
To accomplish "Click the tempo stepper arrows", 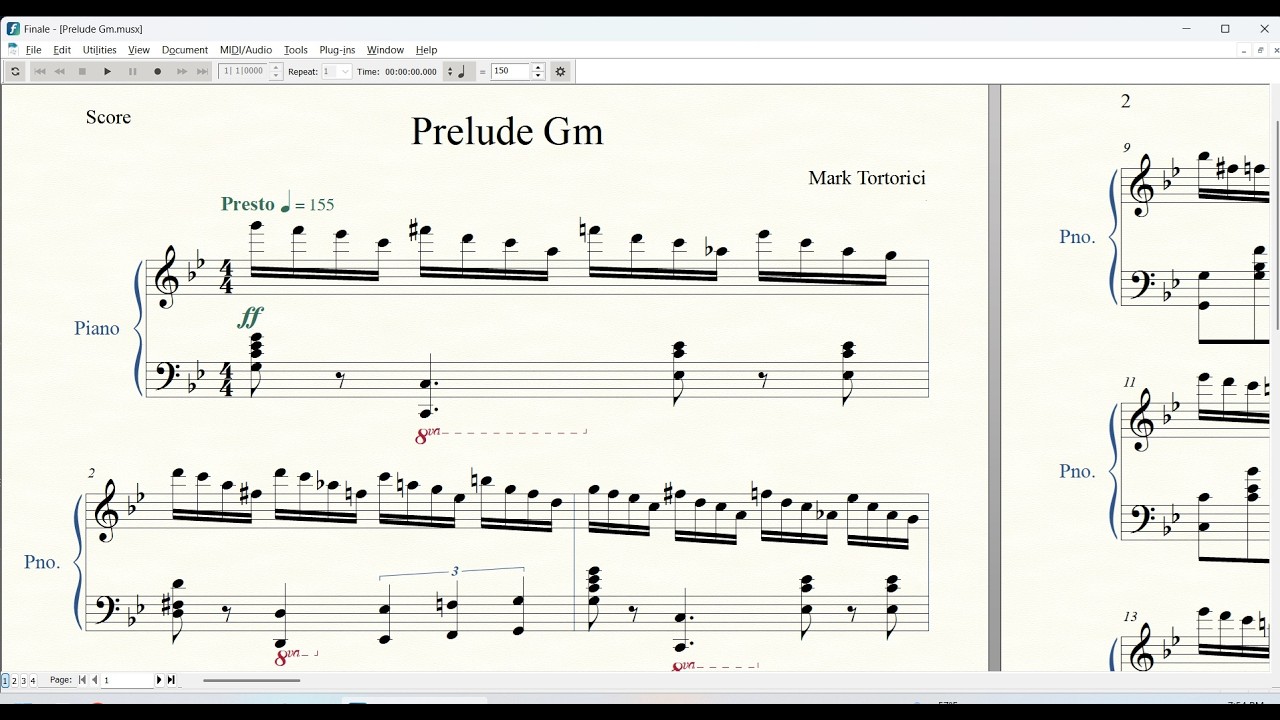I will tap(538, 72).
